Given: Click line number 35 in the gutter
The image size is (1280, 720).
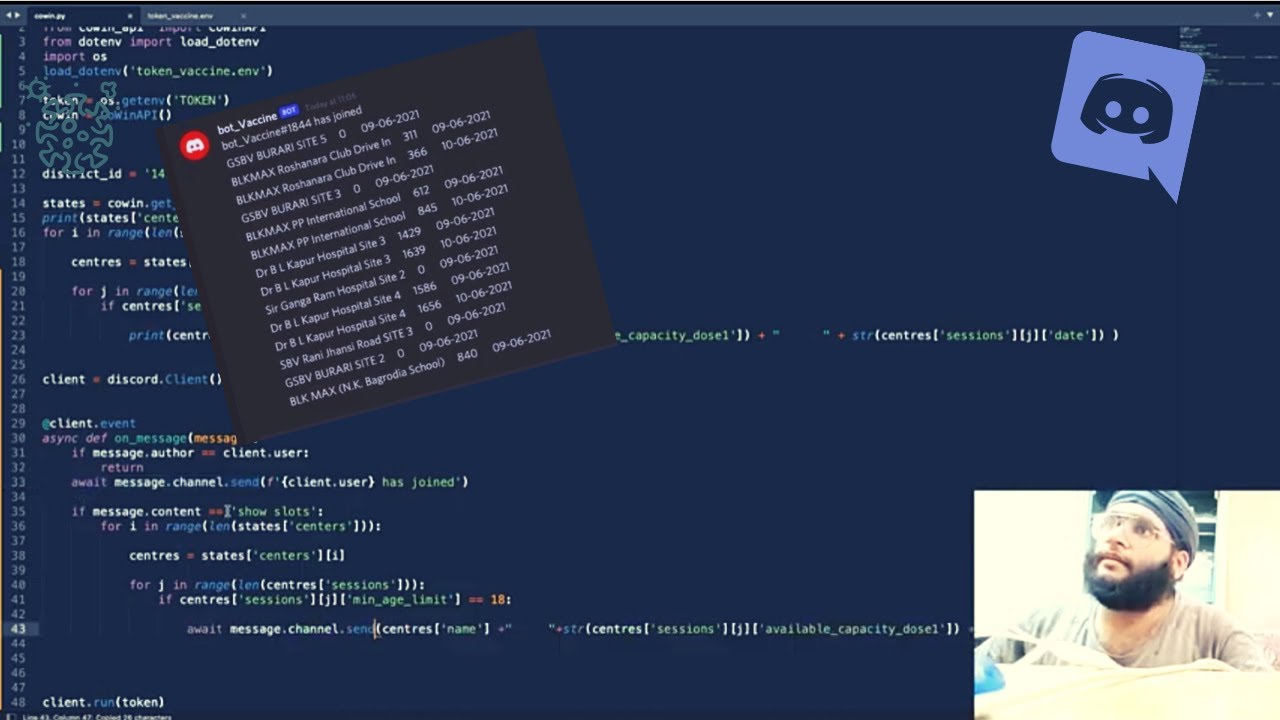Looking at the screenshot, I should coord(19,511).
